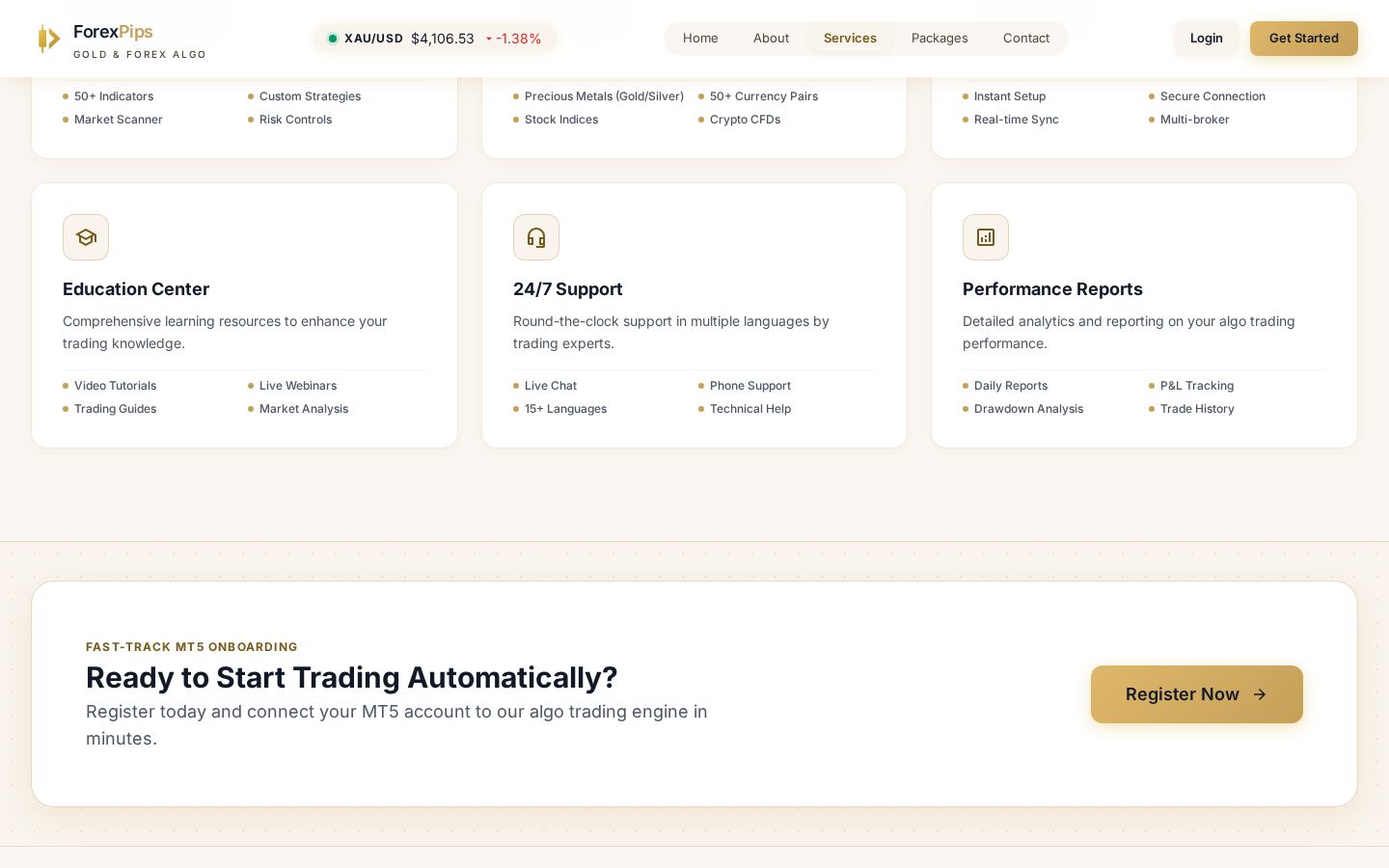Click the 24/7 Support headset icon
This screenshot has width=1389, height=868.
click(x=536, y=237)
